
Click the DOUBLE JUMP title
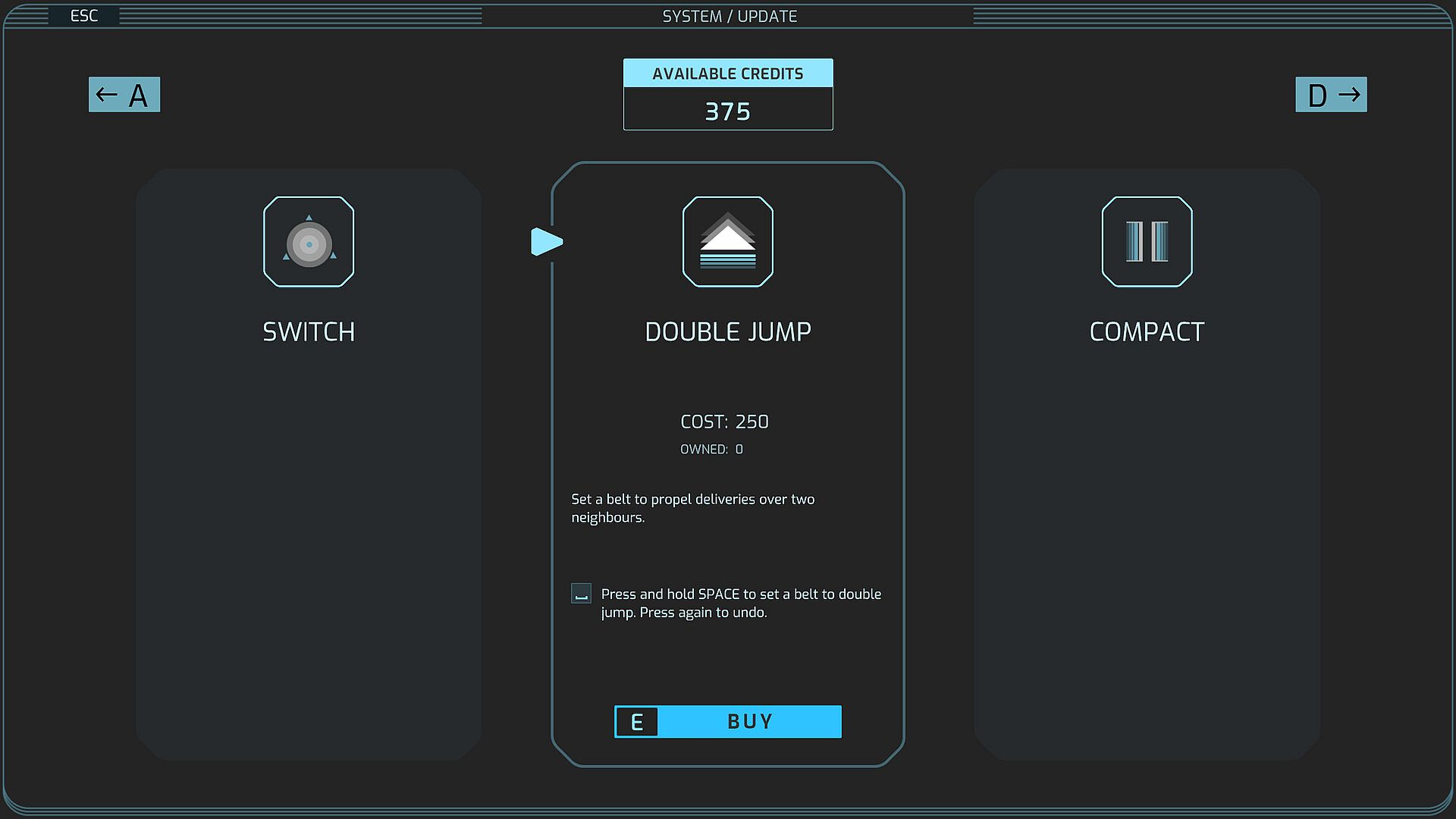[x=727, y=332]
